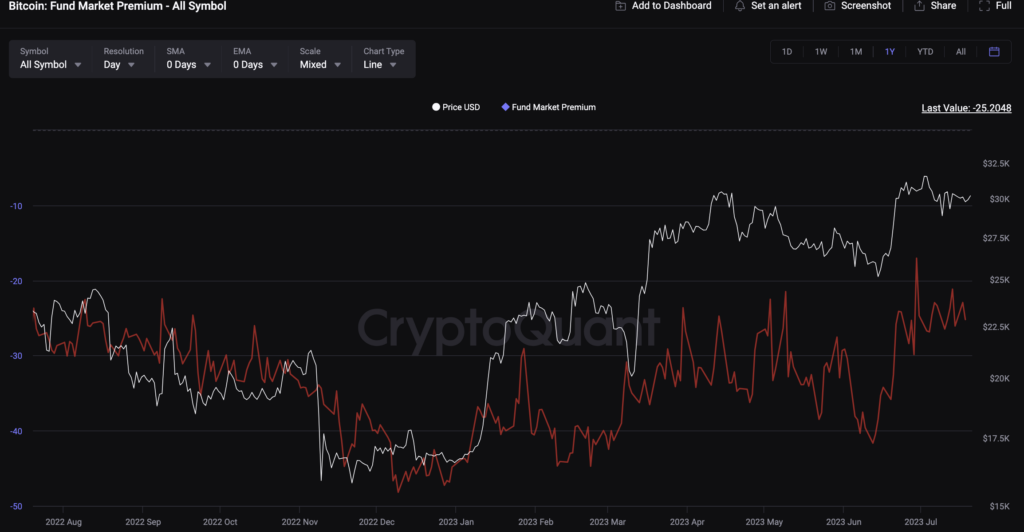Screen dimensions: 1024x532
Task: Open the calendar date picker icon
Action: [x=994, y=52]
